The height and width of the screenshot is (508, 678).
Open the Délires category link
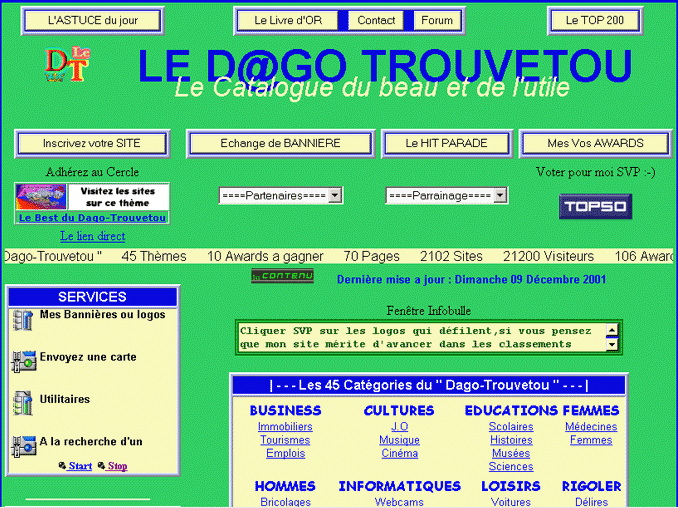click(592, 502)
